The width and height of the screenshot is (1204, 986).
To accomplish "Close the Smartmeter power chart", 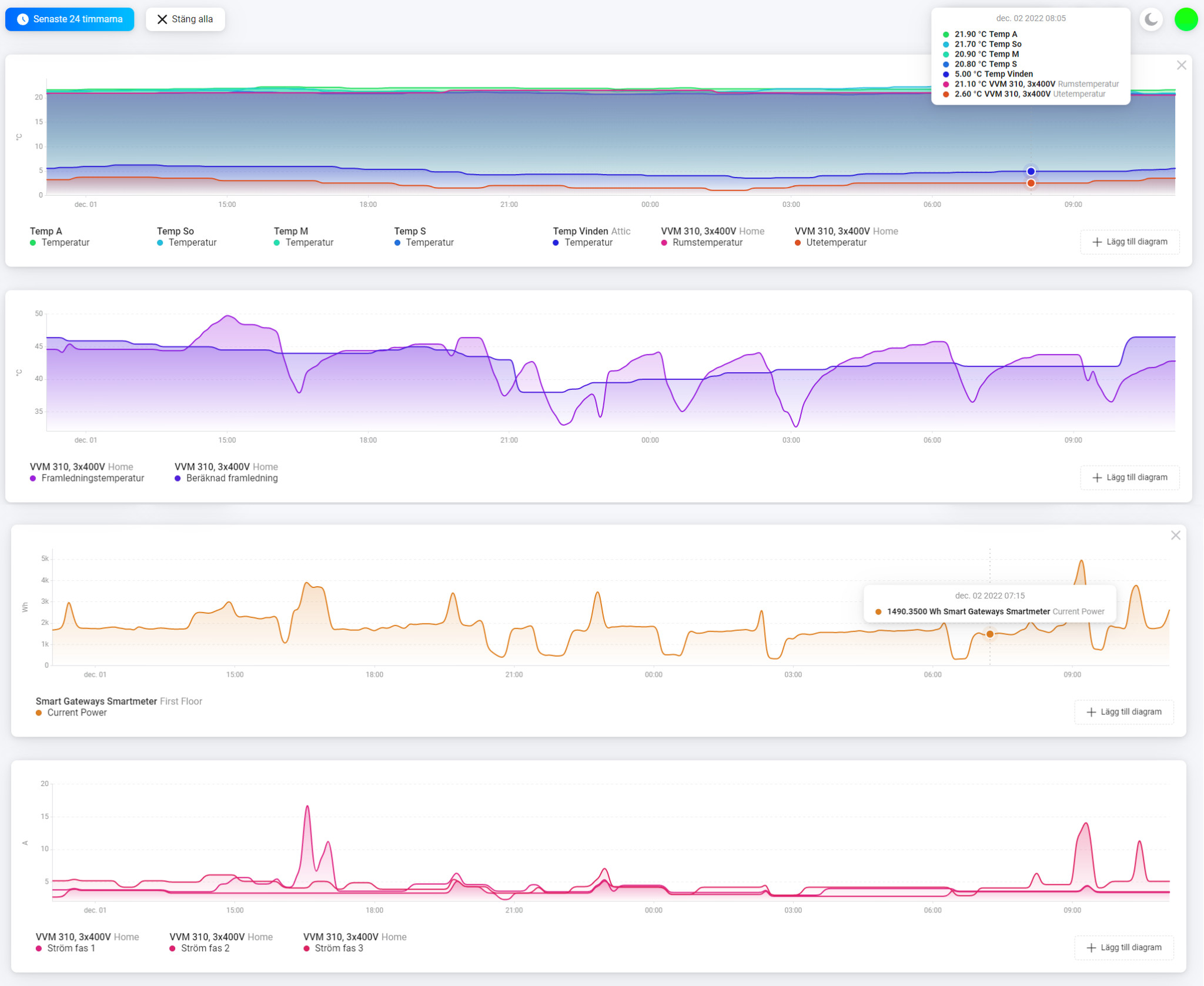I will 1175,535.
